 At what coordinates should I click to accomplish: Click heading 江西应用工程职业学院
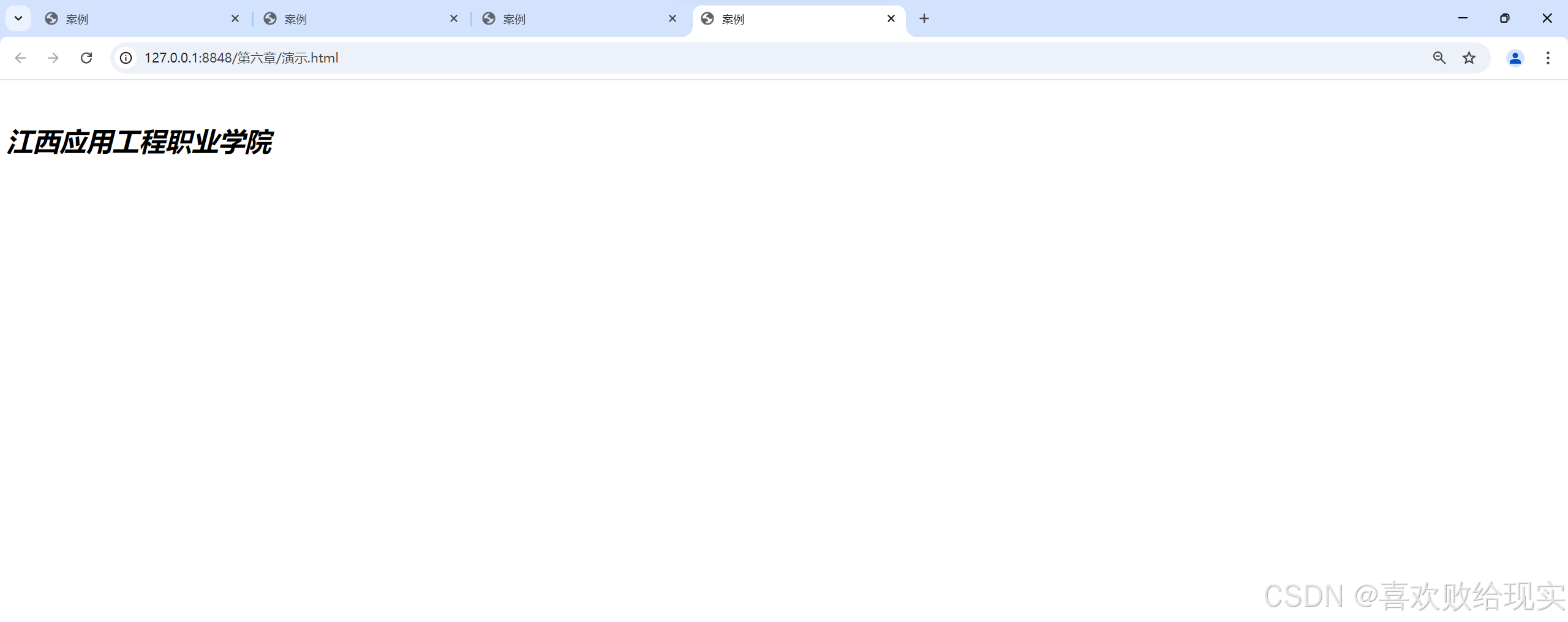click(x=140, y=142)
